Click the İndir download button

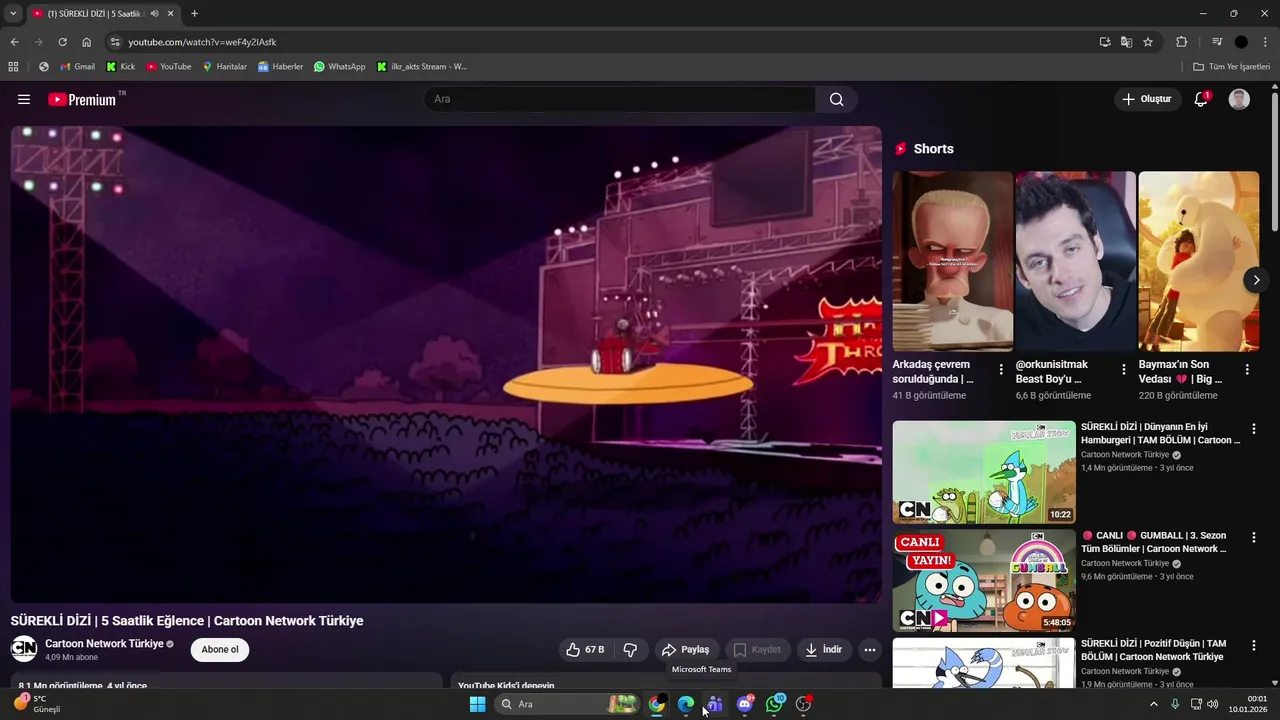pyautogui.click(x=824, y=650)
